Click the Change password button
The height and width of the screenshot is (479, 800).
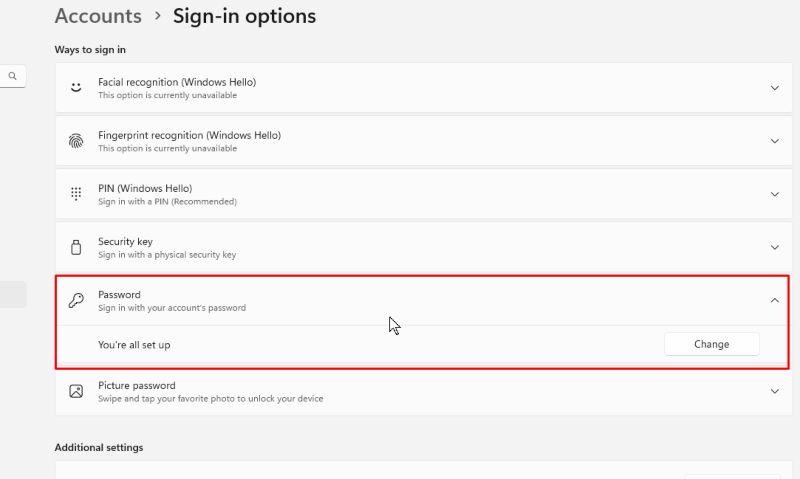(x=712, y=344)
